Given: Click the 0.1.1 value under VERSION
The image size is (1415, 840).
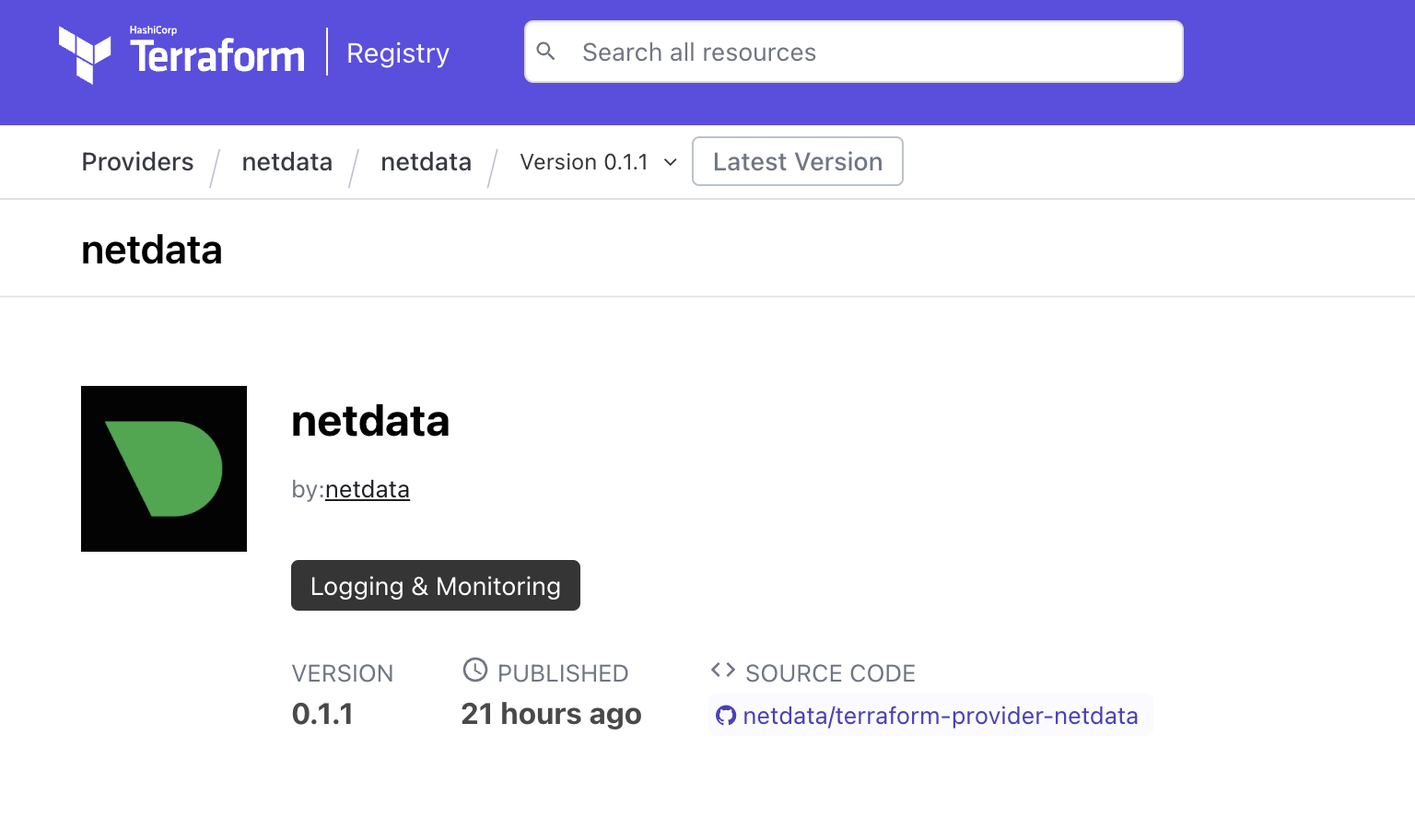Looking at the screenshot, I should [322, 714].
